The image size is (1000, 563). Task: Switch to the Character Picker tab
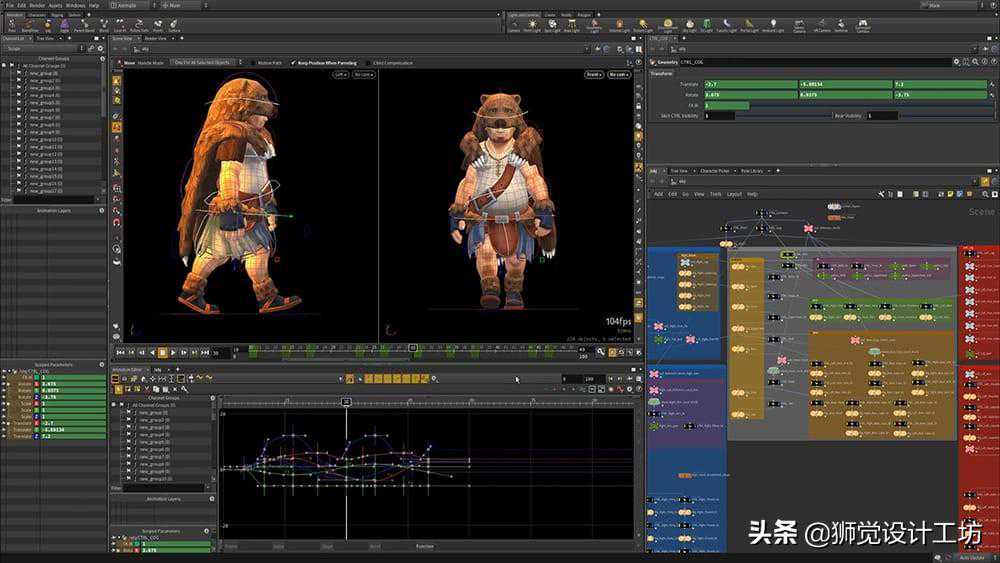[716, 171]
